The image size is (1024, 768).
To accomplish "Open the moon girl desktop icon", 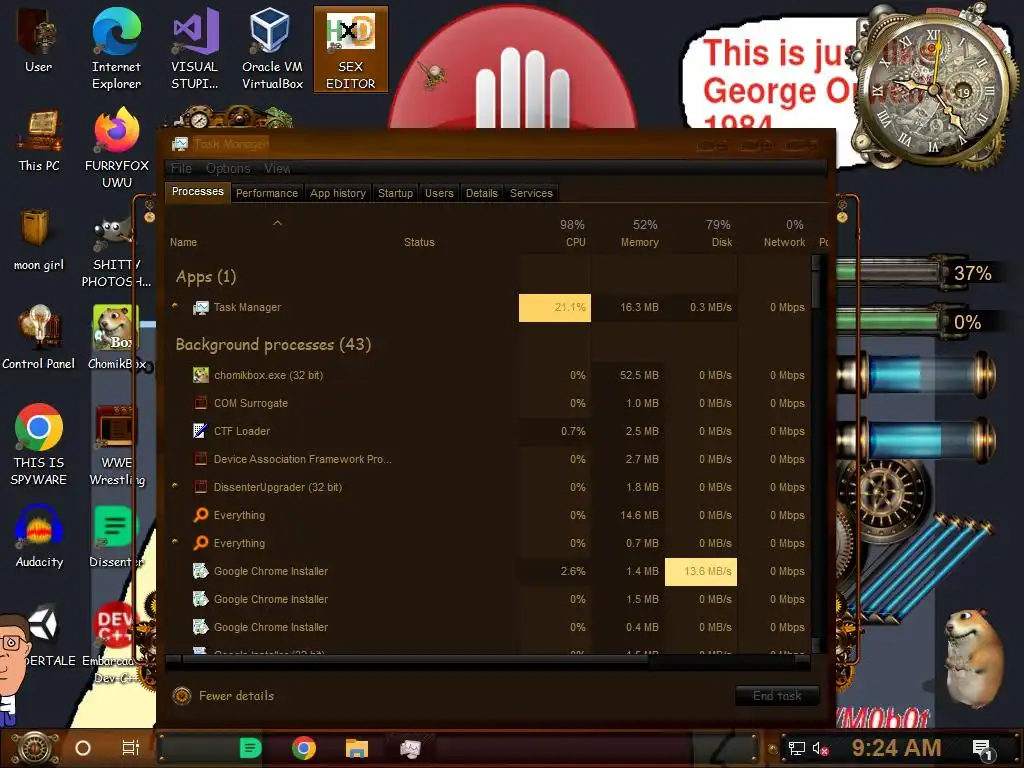I will click(x=39, y=240).
